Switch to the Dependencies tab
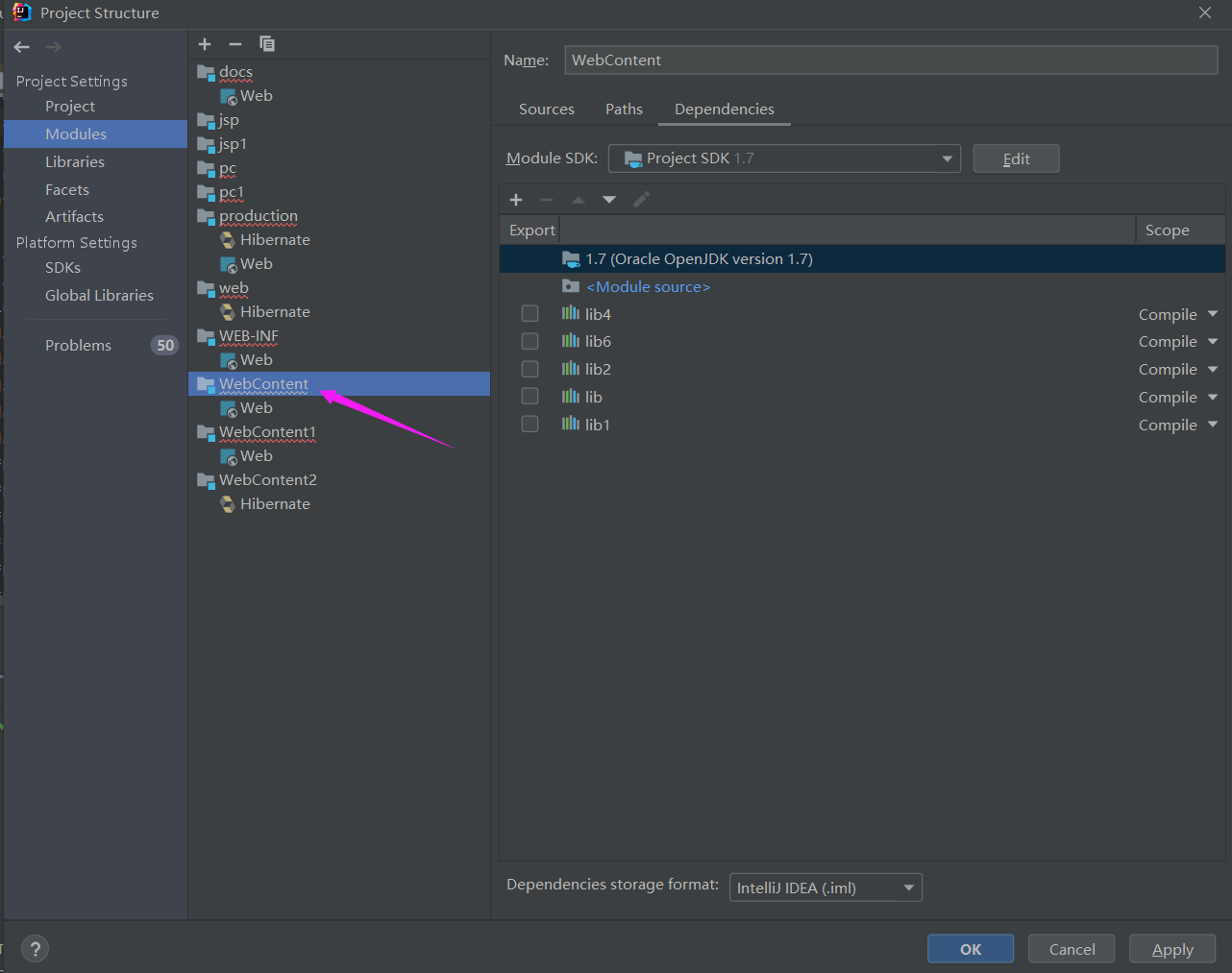 pos(725,109)
